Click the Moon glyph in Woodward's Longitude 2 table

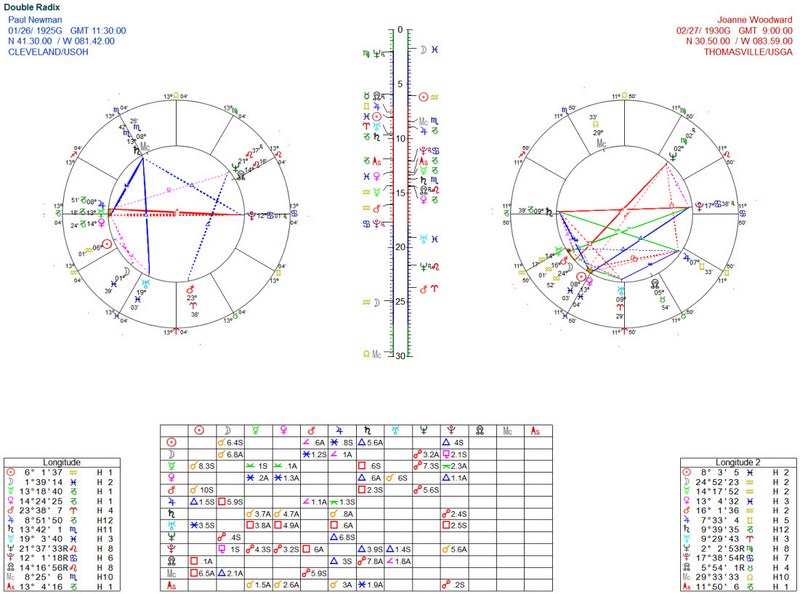(x=688, y=483)
